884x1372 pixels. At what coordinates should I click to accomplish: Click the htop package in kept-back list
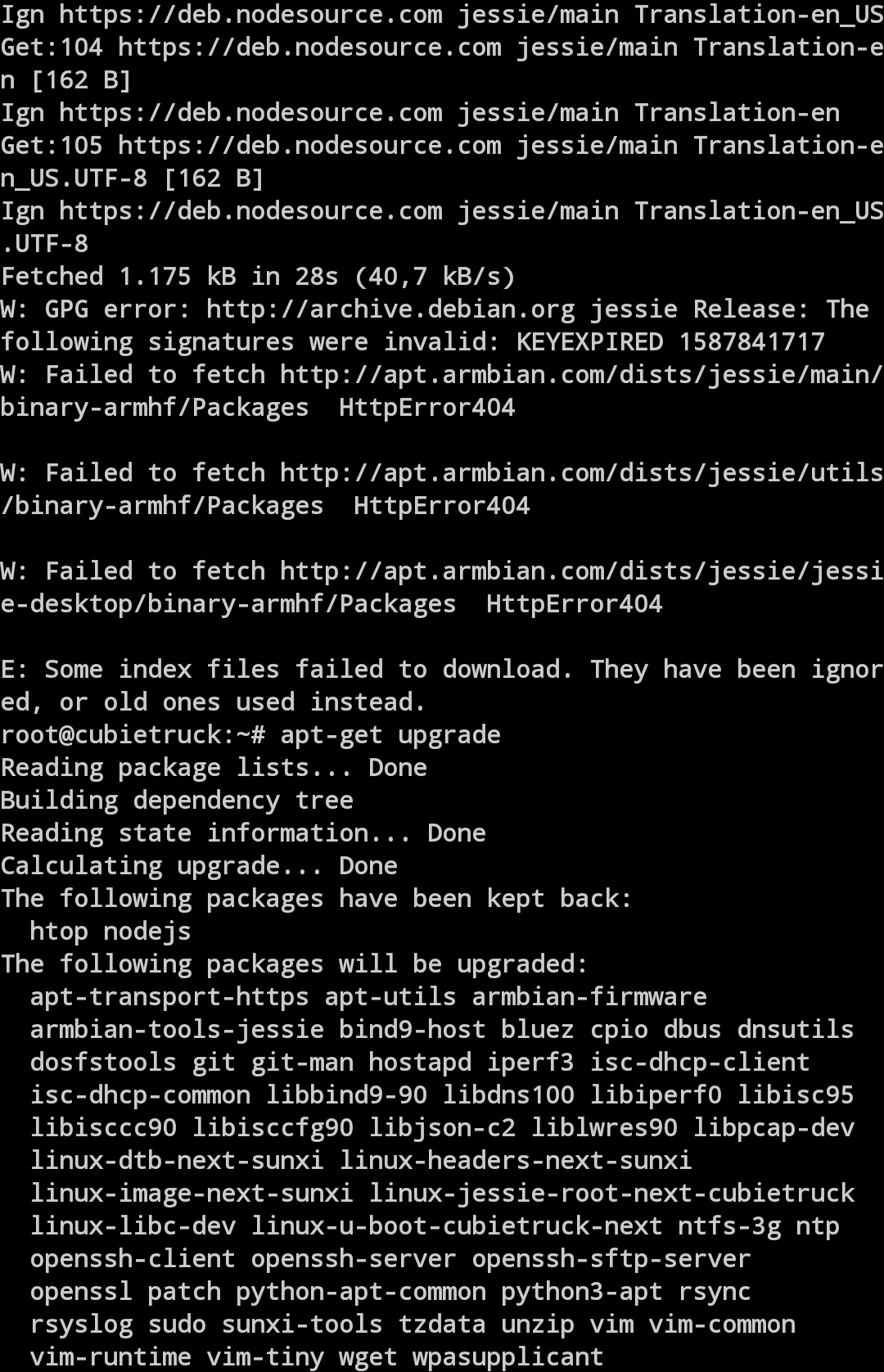coord(59,932)
